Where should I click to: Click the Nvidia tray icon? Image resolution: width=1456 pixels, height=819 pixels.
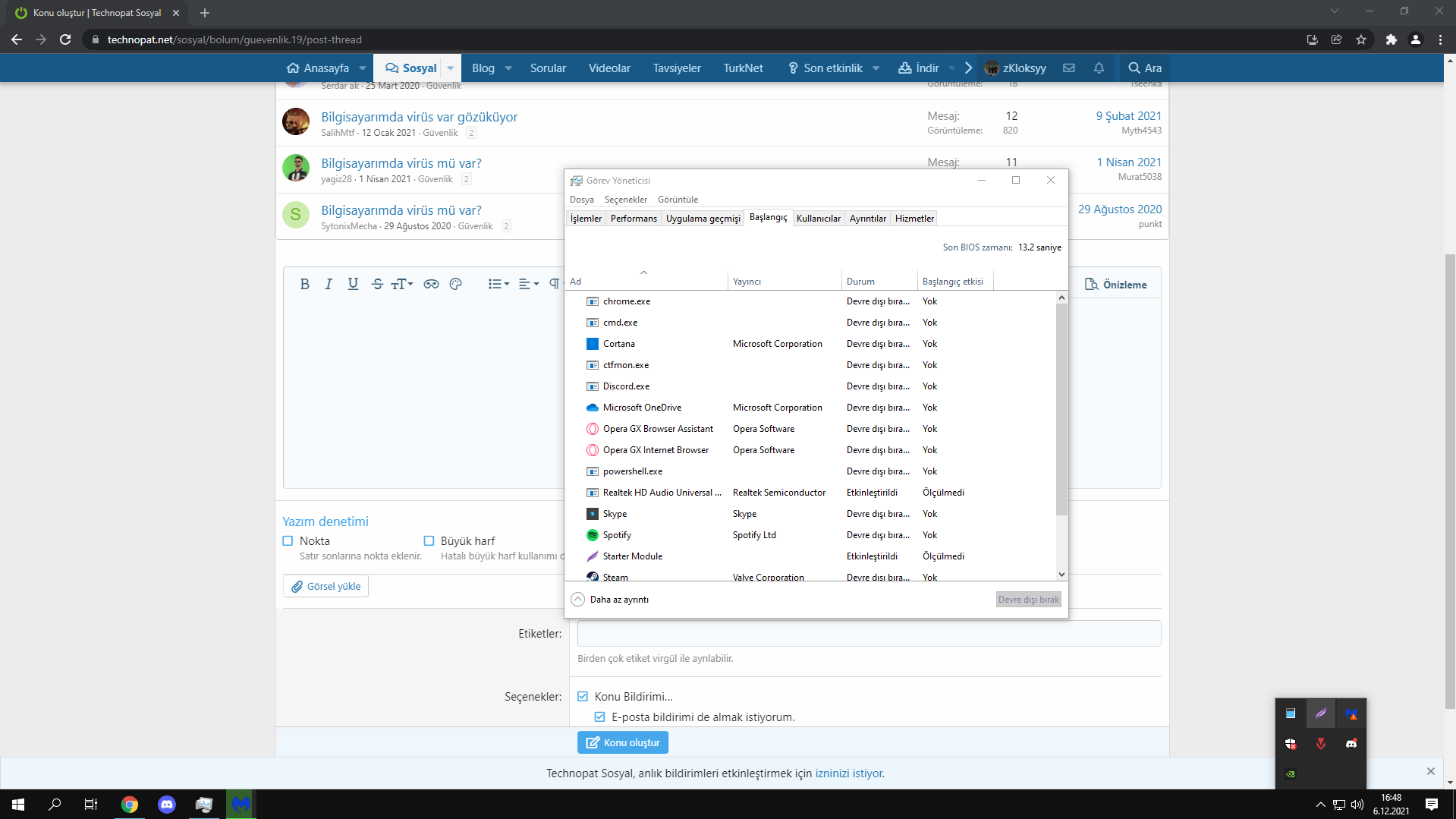(1291, 774)
